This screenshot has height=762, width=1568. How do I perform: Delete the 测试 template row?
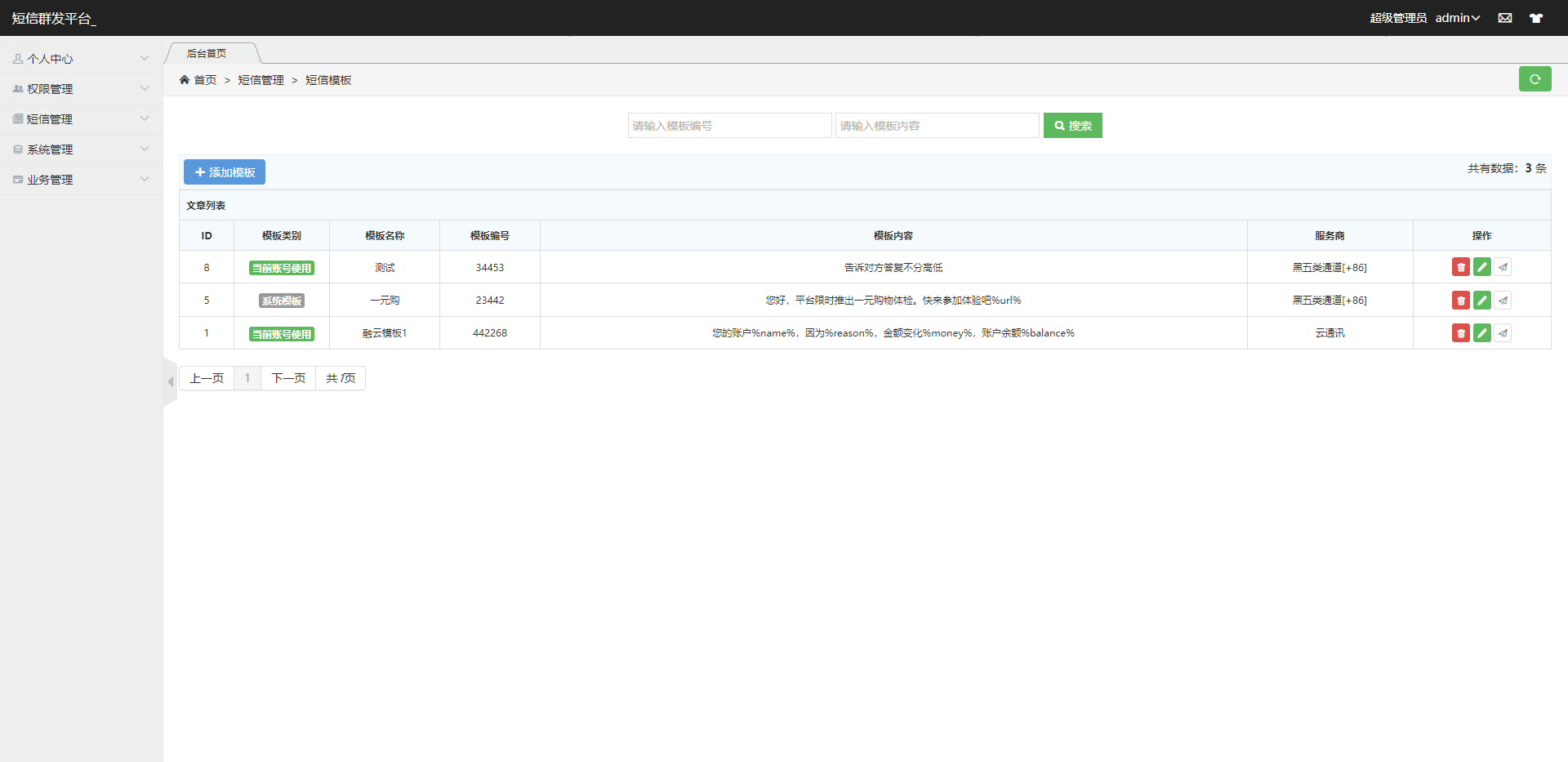(1460, 267)
